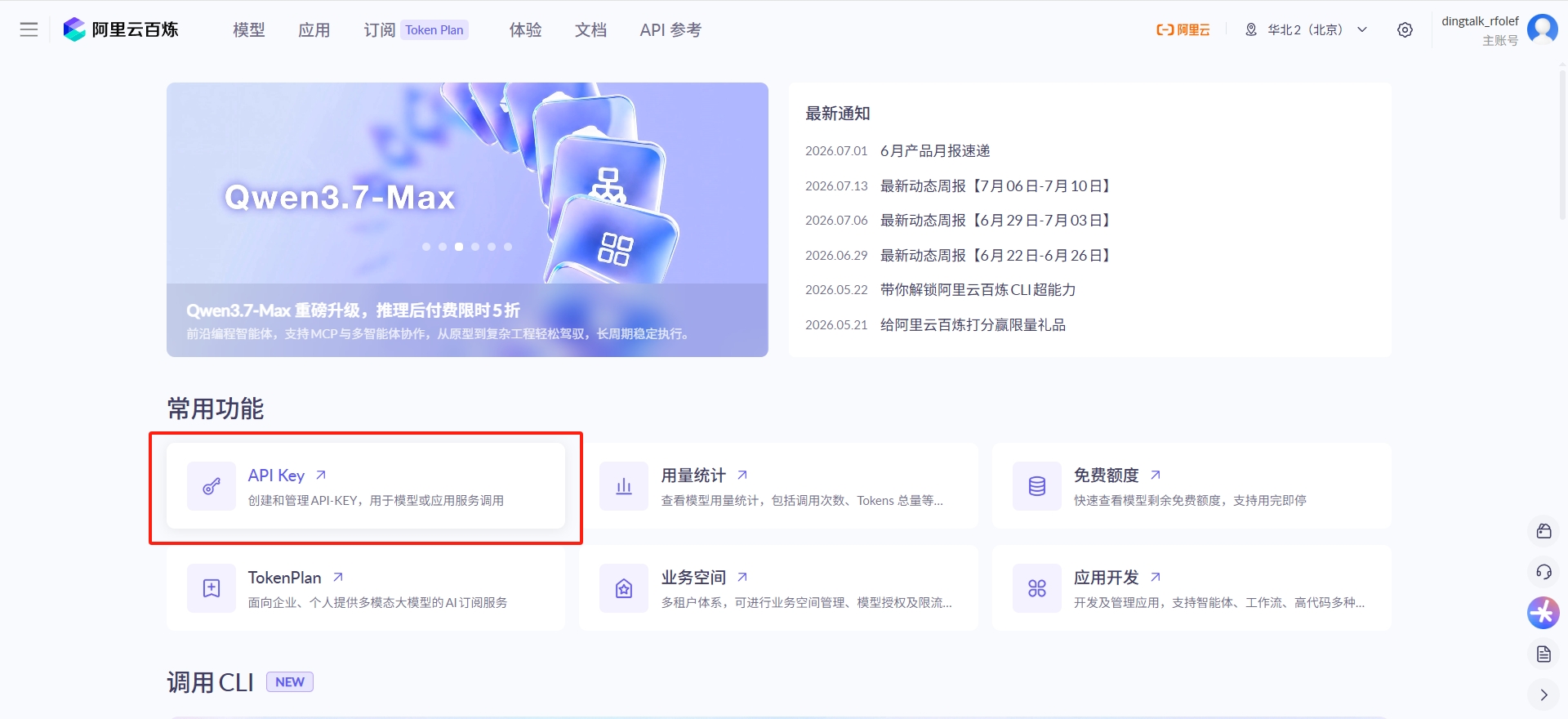This screenshot has width=1568, height=719.
Task: Open the 模型 menu
Action: pos(248,30)
